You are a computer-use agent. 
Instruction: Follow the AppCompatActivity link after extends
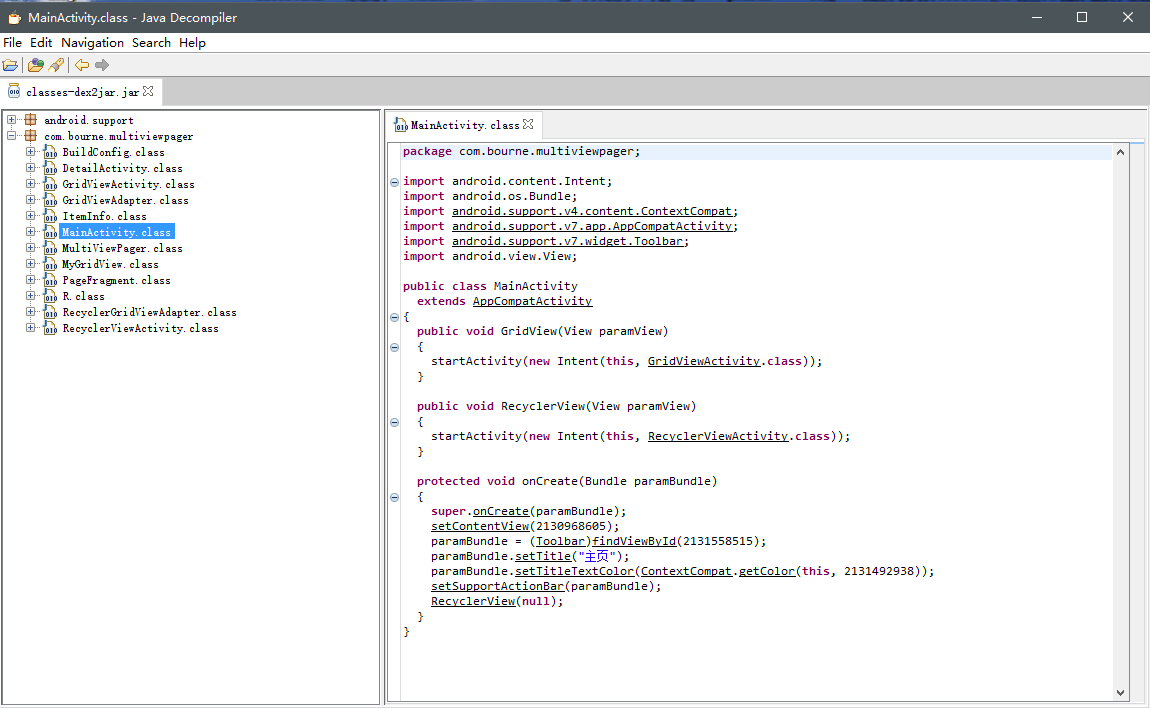[x=532, y=301]
